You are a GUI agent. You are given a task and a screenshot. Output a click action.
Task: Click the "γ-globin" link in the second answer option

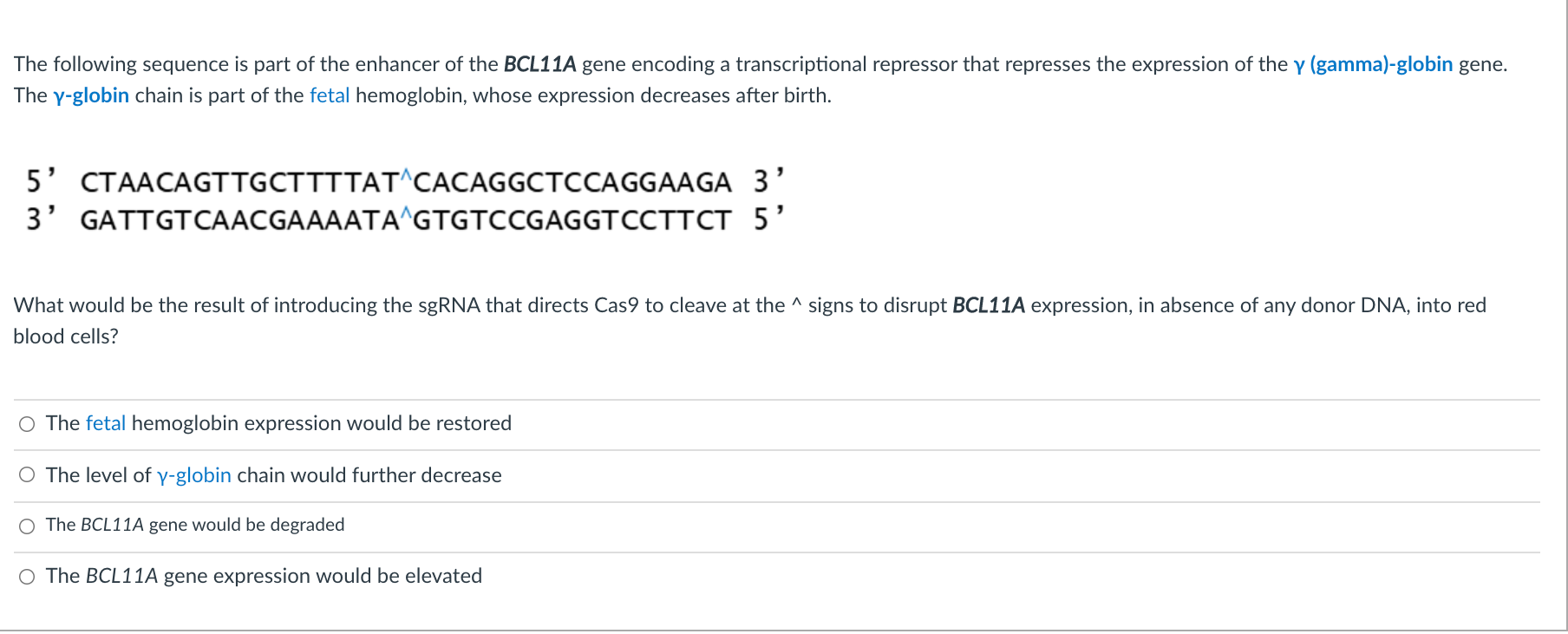(x=193, y=474)
